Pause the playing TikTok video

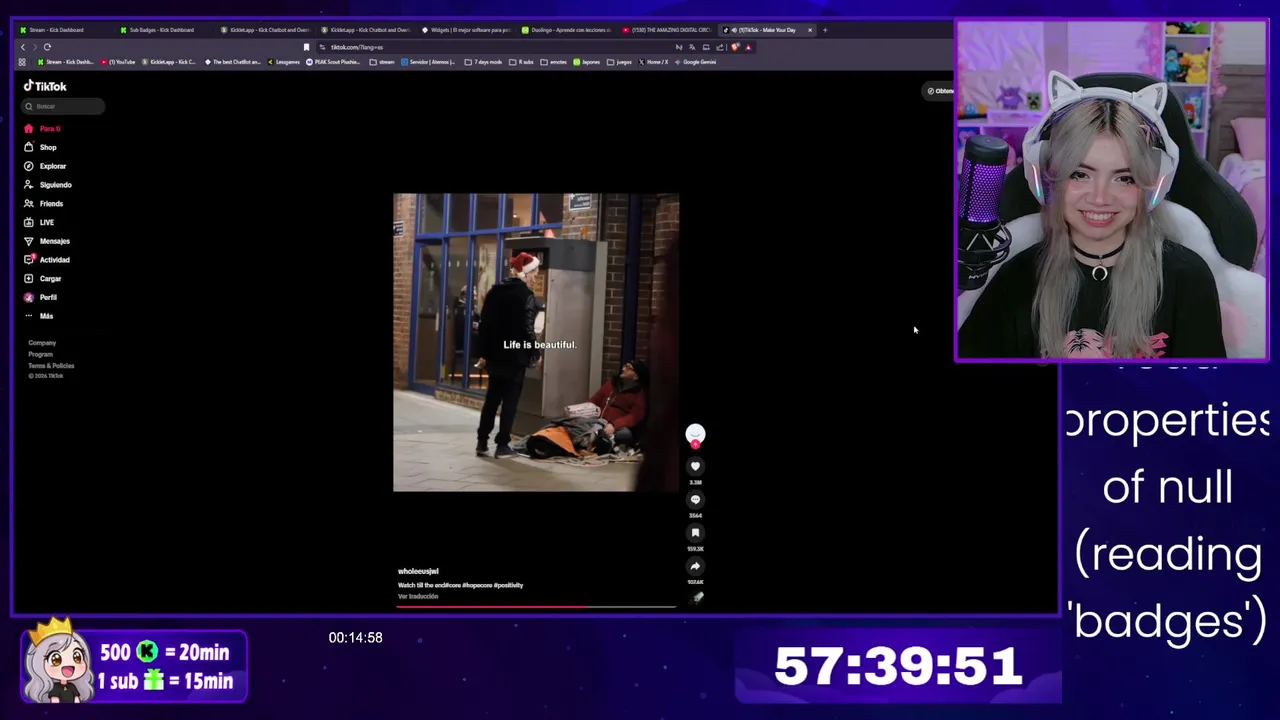coord(536,342)
